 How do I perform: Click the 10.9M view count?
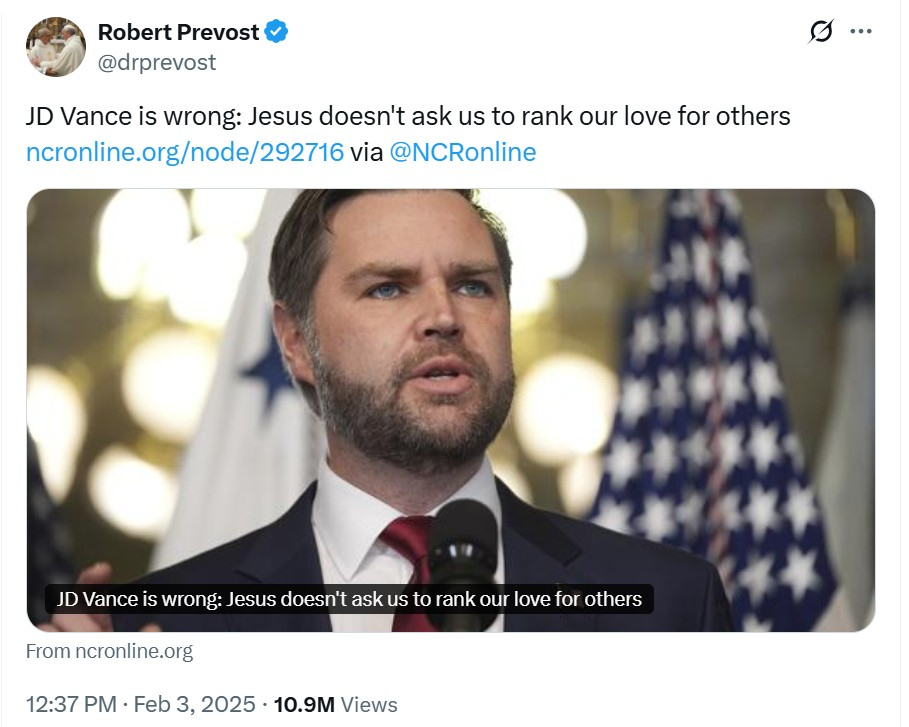303,704
